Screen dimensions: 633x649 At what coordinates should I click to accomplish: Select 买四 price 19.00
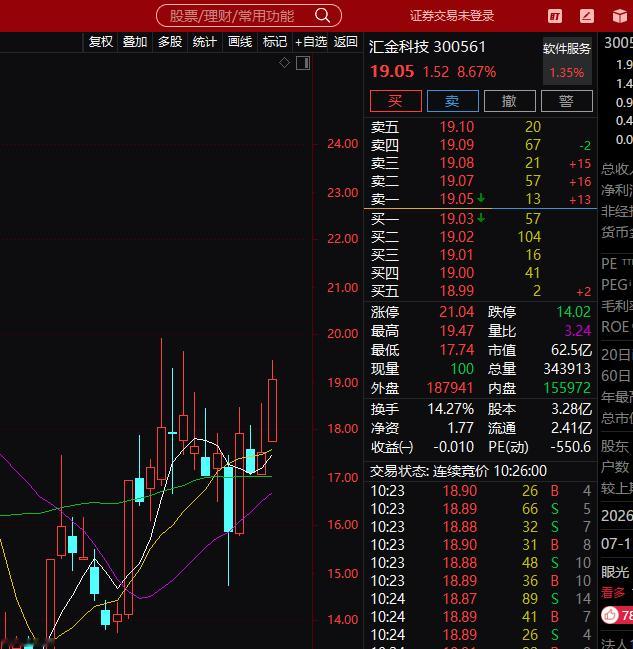tap(457, 273)
